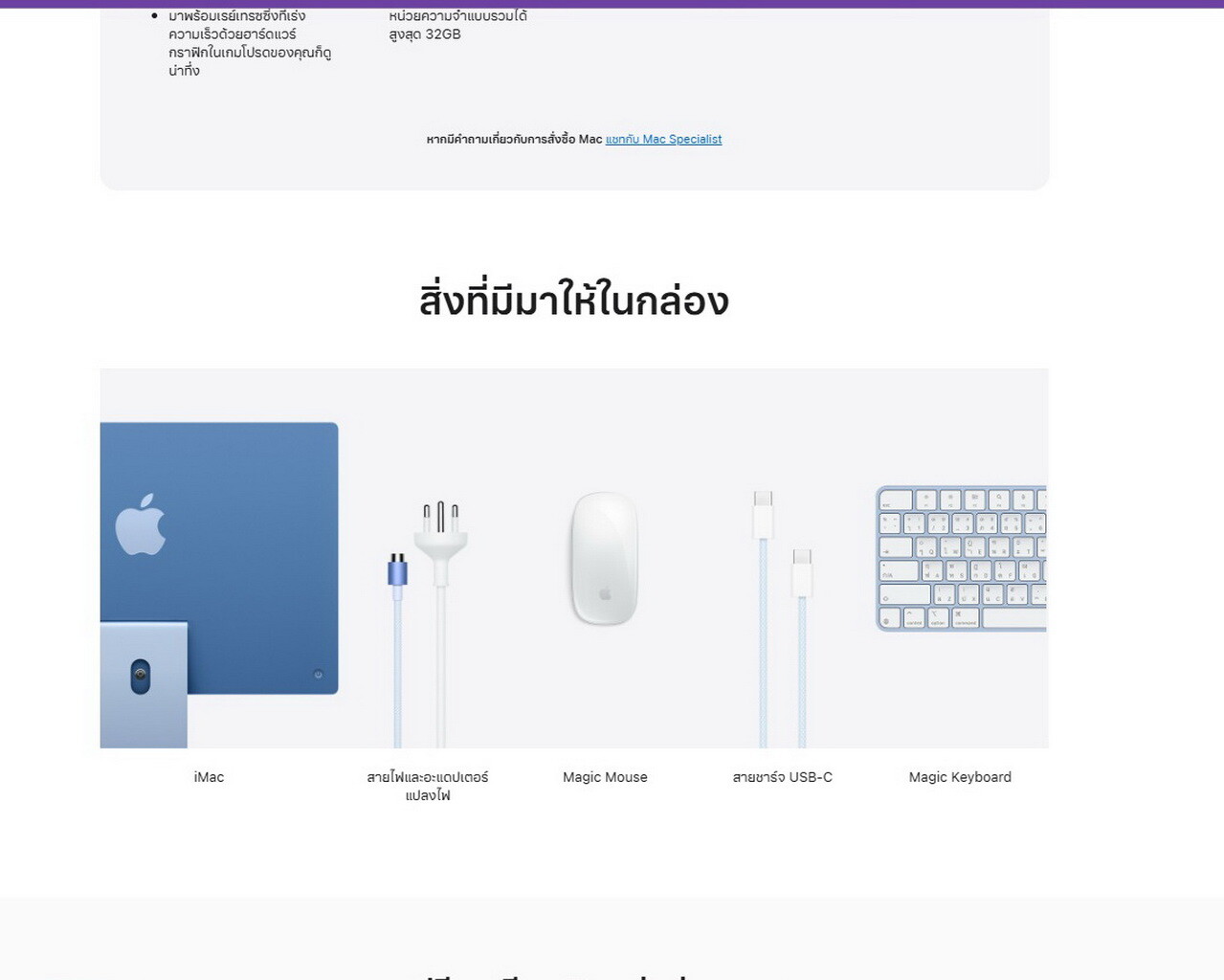Image resolution: width=1224 pixels, height=980 pixels.
Task: Click the blue magnetic power connector
Action: click(397, 571)
